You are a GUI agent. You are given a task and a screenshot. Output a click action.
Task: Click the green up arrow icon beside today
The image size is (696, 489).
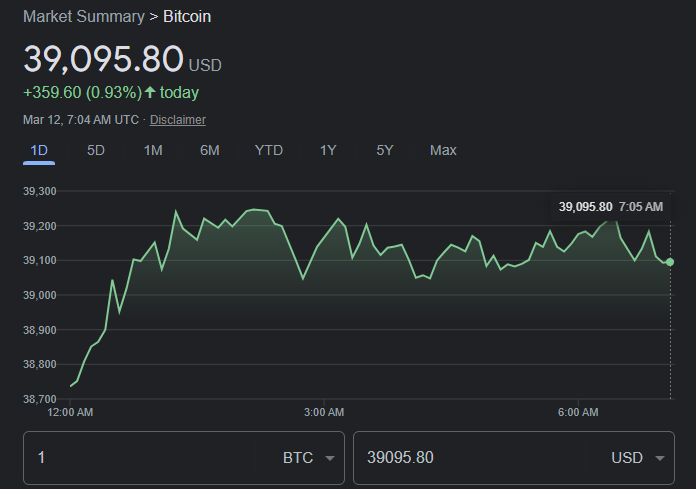point(150,92)
